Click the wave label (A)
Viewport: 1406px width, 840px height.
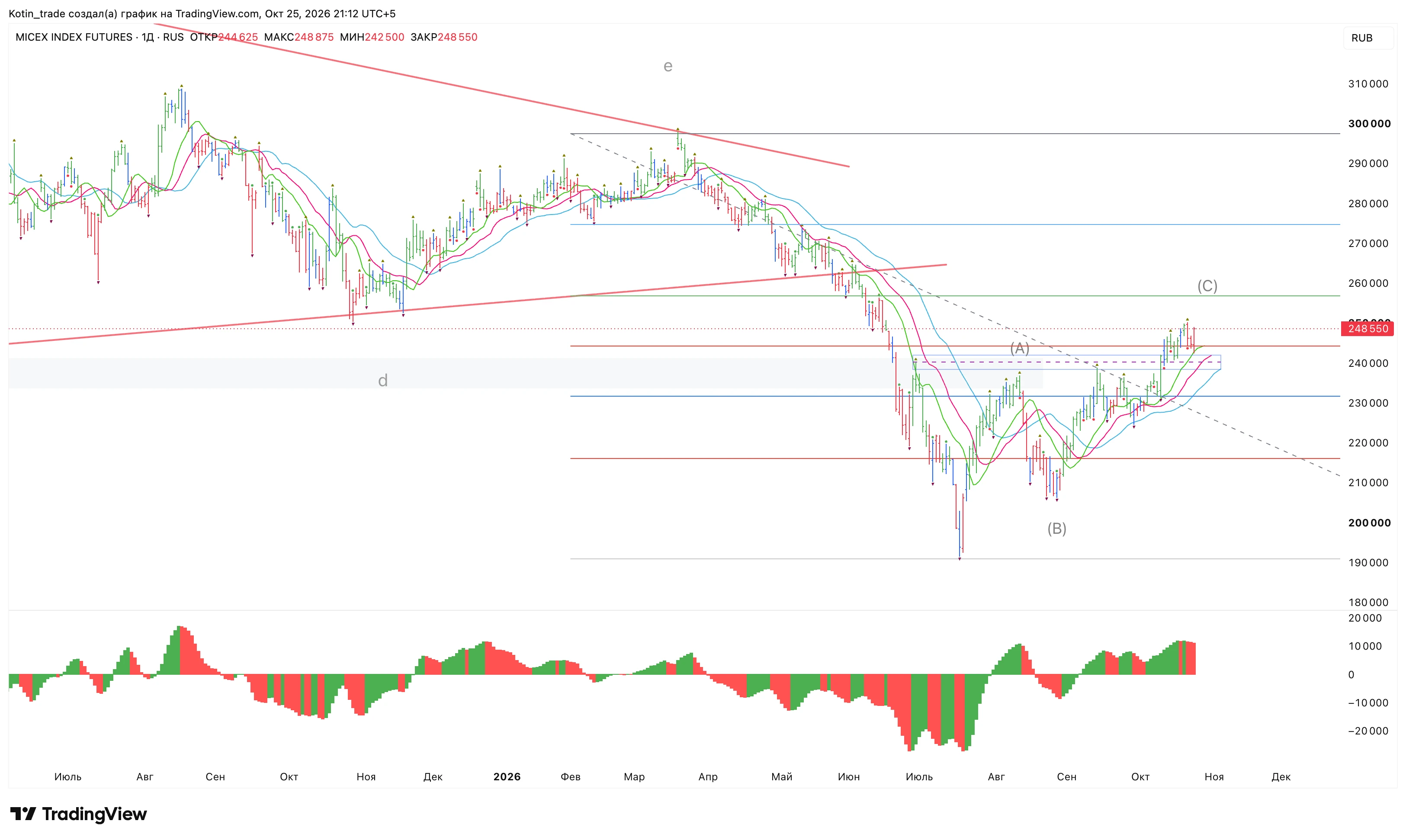pyautogui.click(x=1019, y=348)
